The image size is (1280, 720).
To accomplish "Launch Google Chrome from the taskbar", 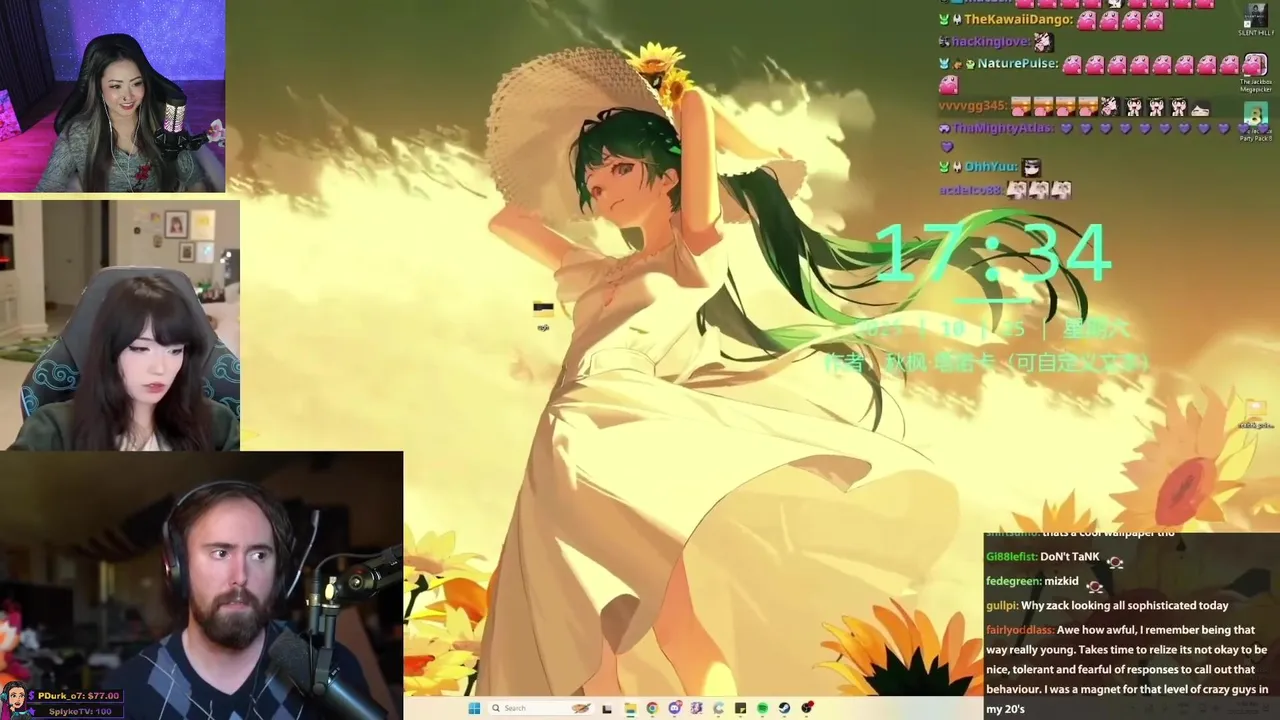I will click(x=652, y=708).
